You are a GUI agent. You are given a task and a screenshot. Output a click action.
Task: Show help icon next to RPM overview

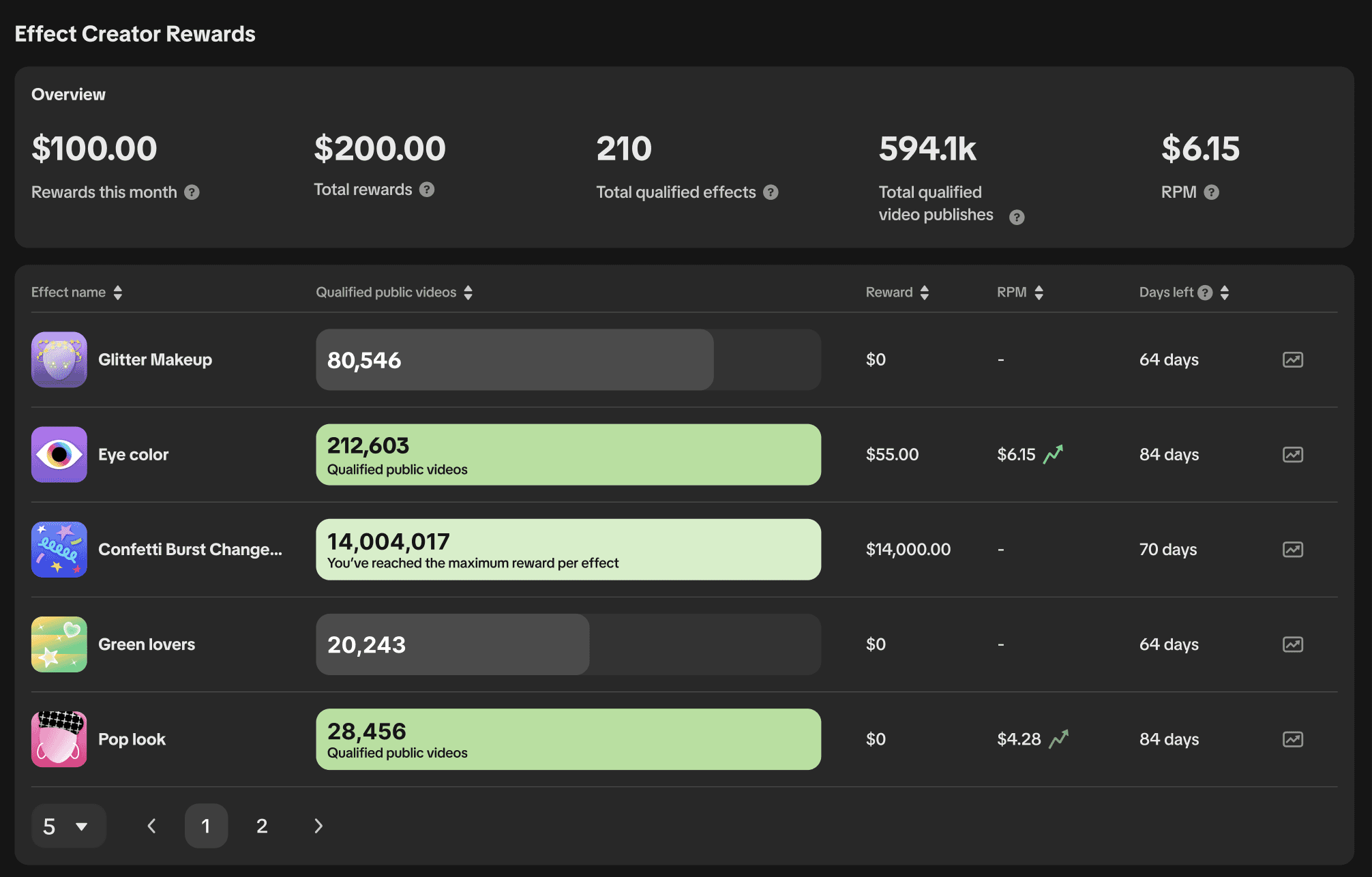(x=1211, y=192)
